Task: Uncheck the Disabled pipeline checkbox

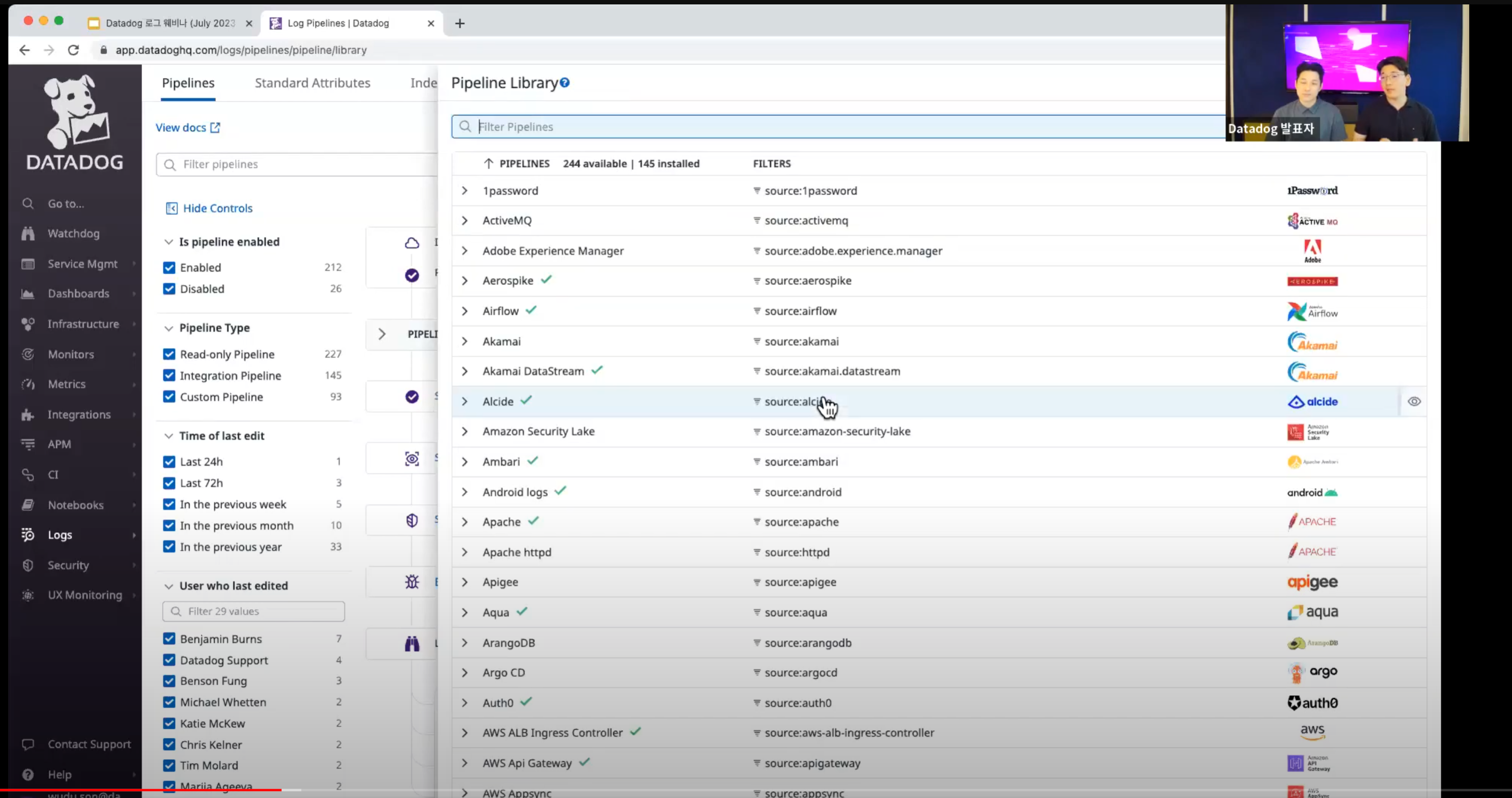Action: pos(169,289)
